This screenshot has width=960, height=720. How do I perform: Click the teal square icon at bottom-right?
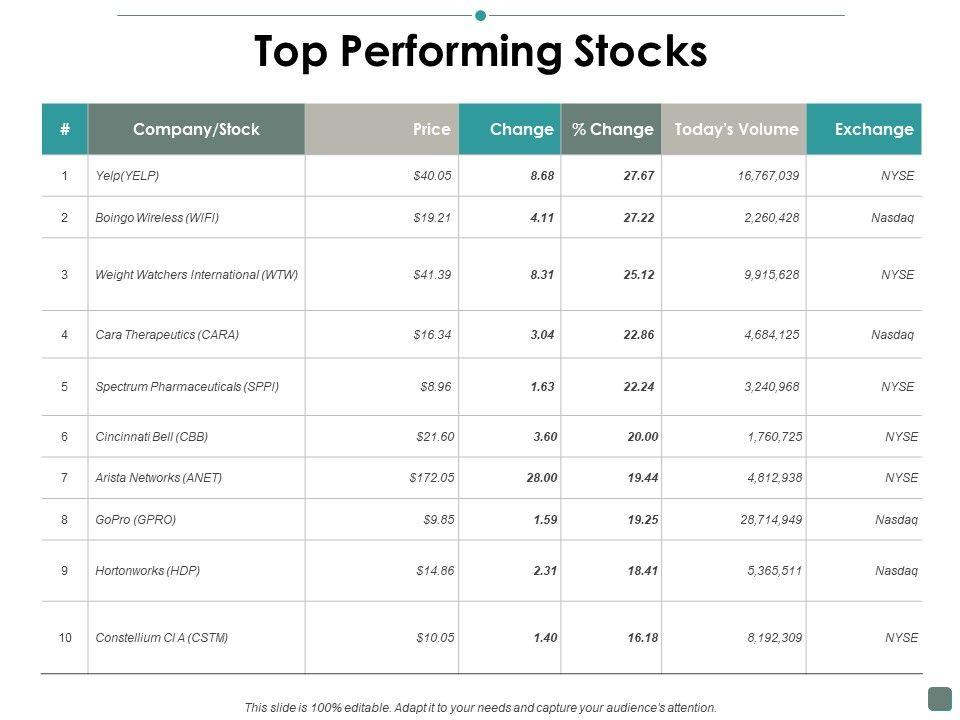939,697
